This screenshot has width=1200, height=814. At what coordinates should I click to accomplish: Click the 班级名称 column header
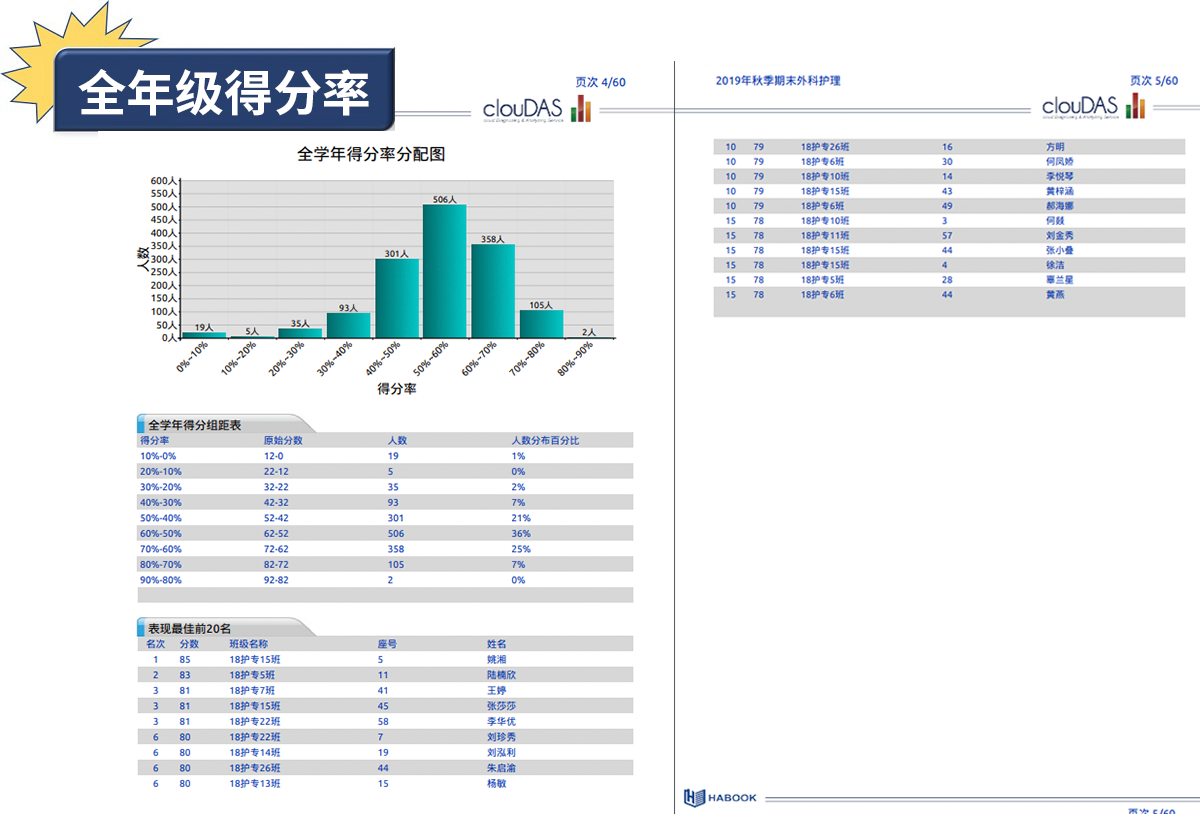248,644
